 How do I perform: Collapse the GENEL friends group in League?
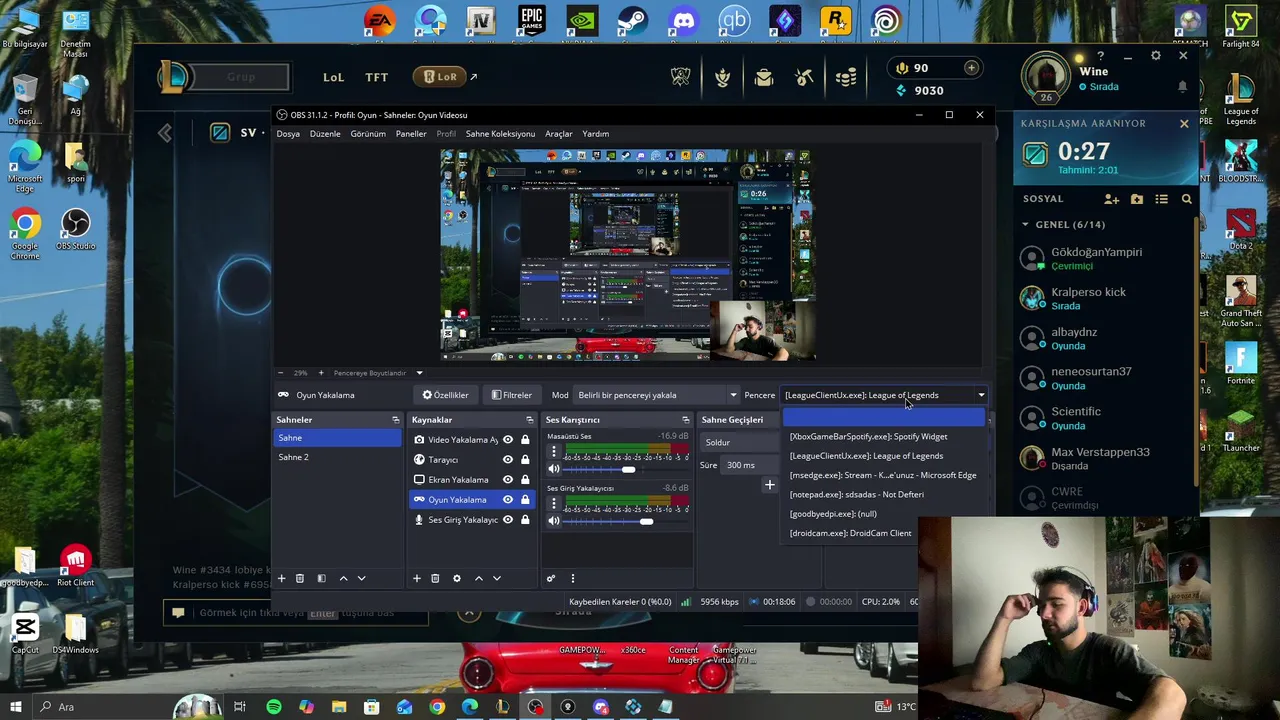click(x=1025, y=224)
